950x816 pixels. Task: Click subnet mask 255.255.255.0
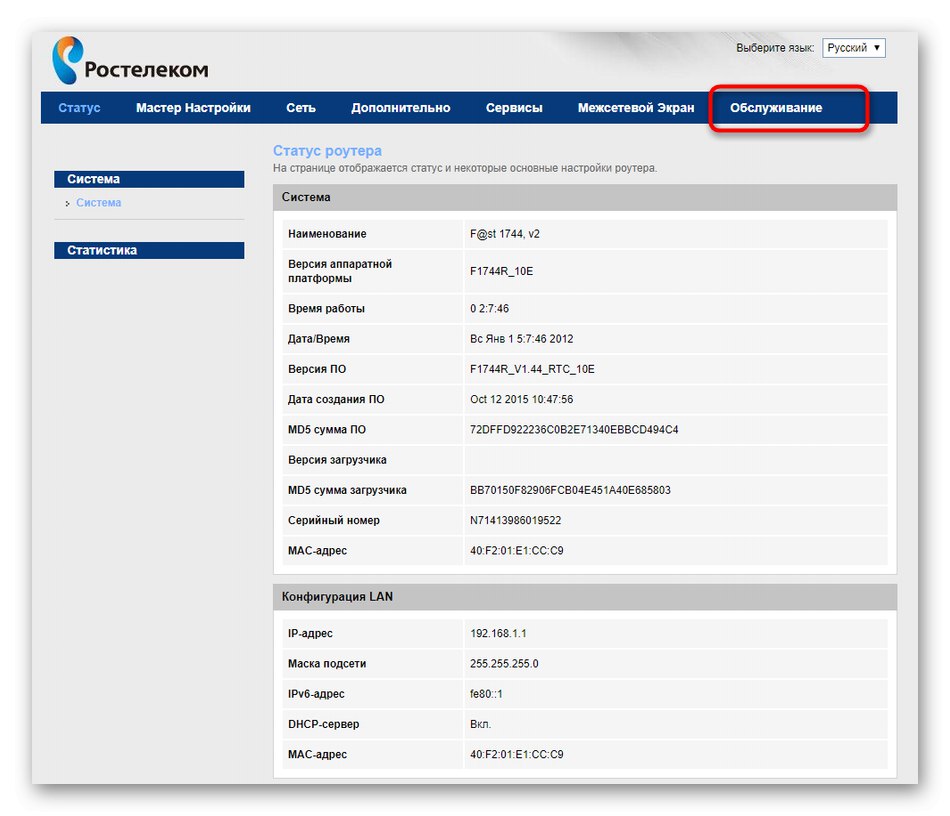tap(504, 664)
